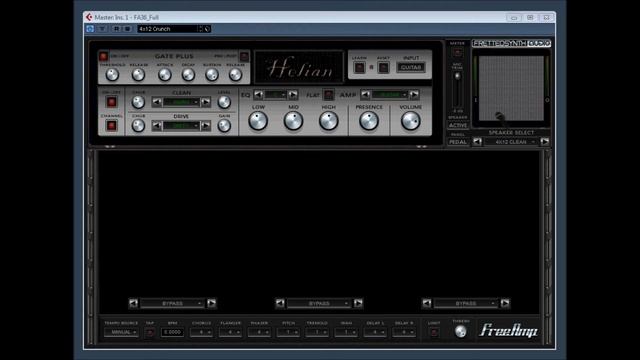Click the Tap tempo button
Image resolution: width=640 pixels, height=360 pixels.
150,333
